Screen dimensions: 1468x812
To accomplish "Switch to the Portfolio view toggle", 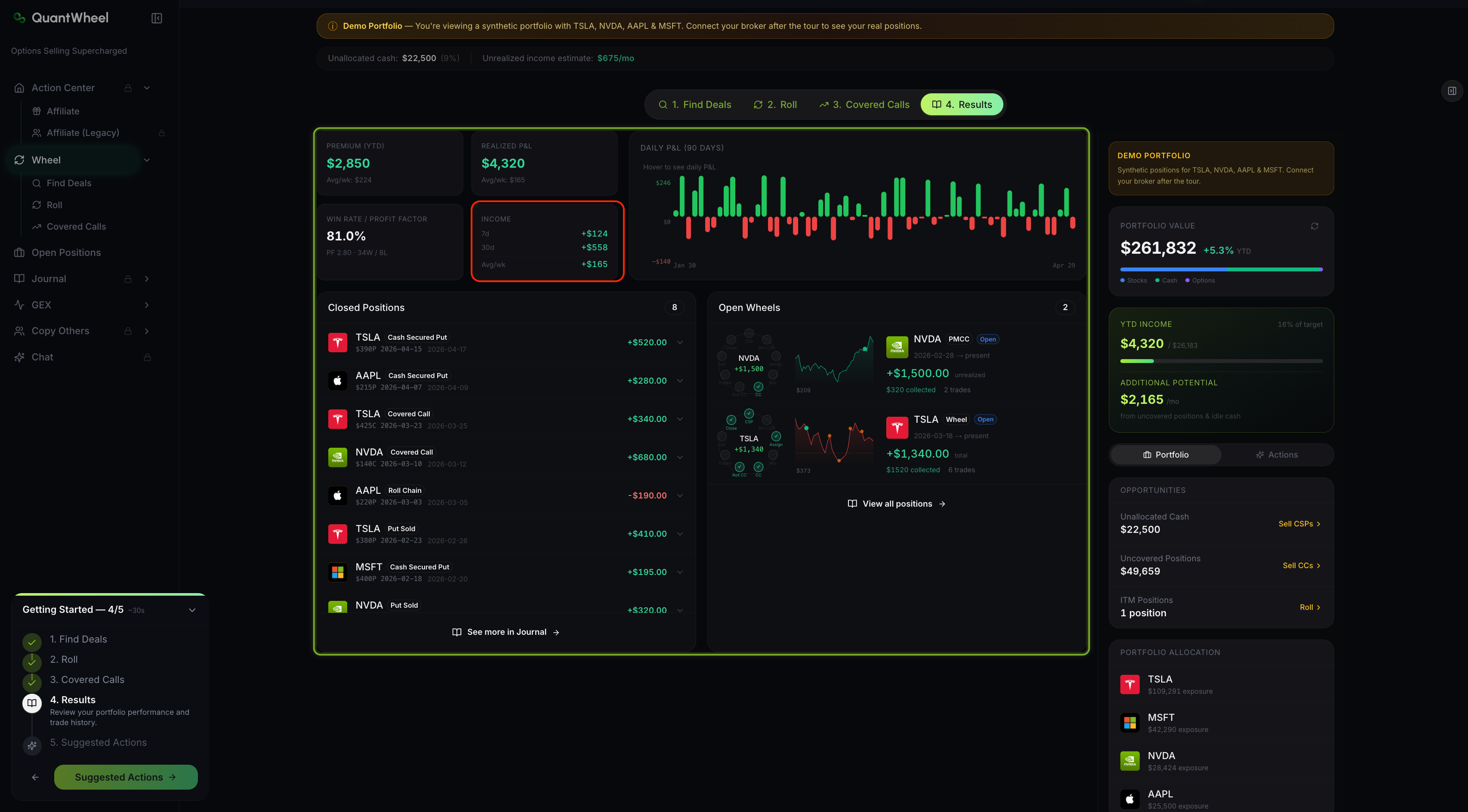I will pos(1166,455).
